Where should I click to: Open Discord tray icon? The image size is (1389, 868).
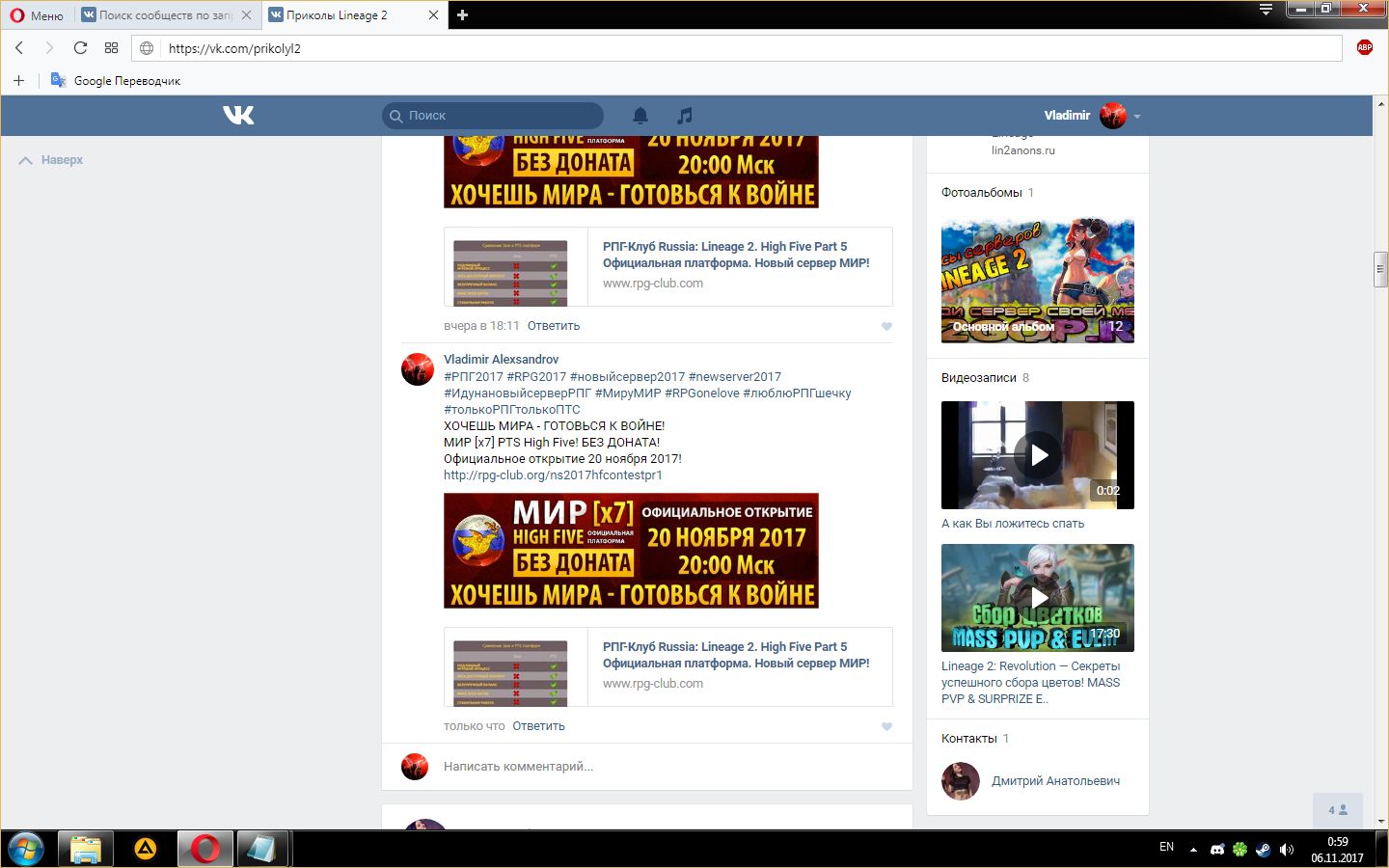[x=1217, y=850]
